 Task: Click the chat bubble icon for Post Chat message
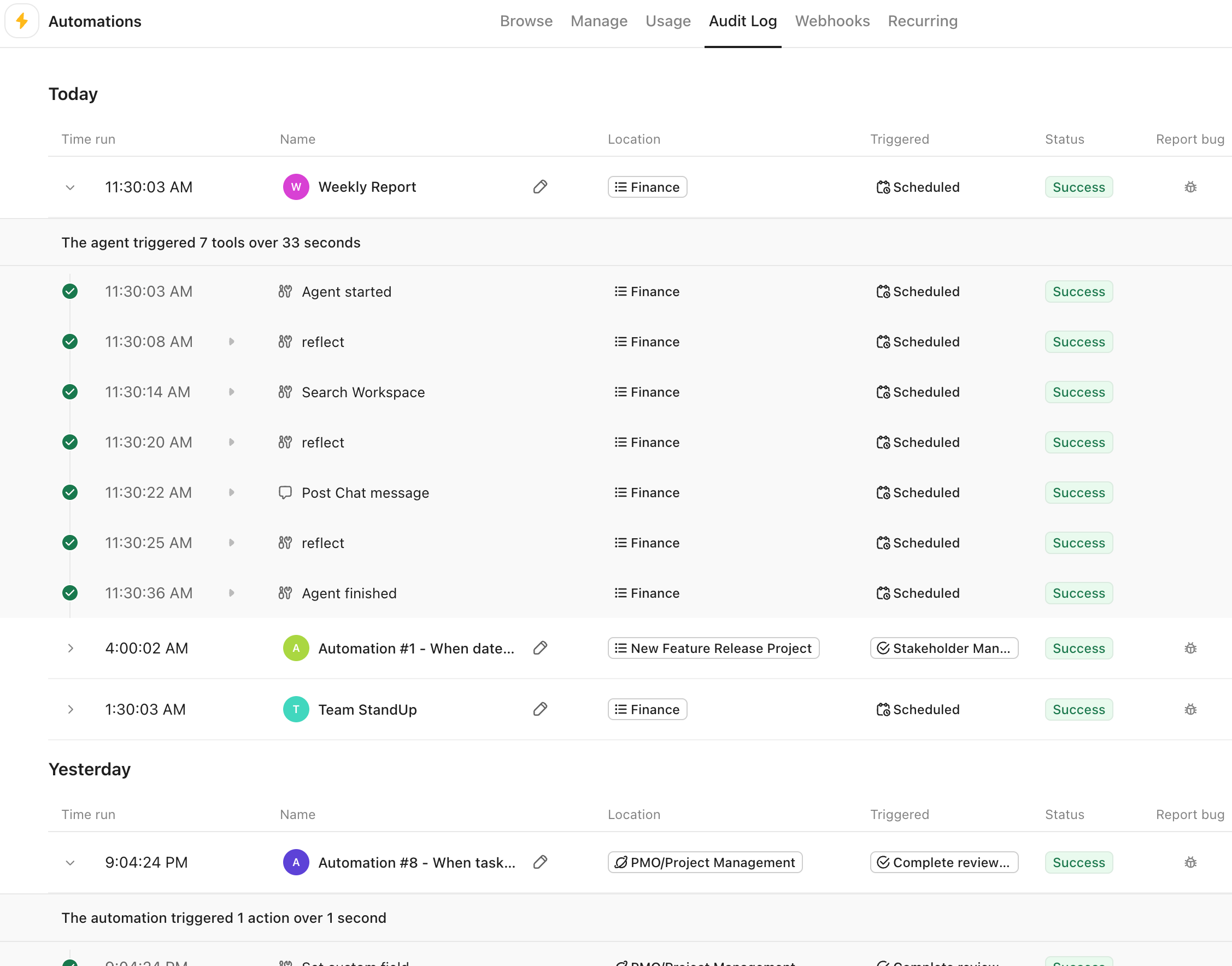pyautogui.click(x=286, y=492)
